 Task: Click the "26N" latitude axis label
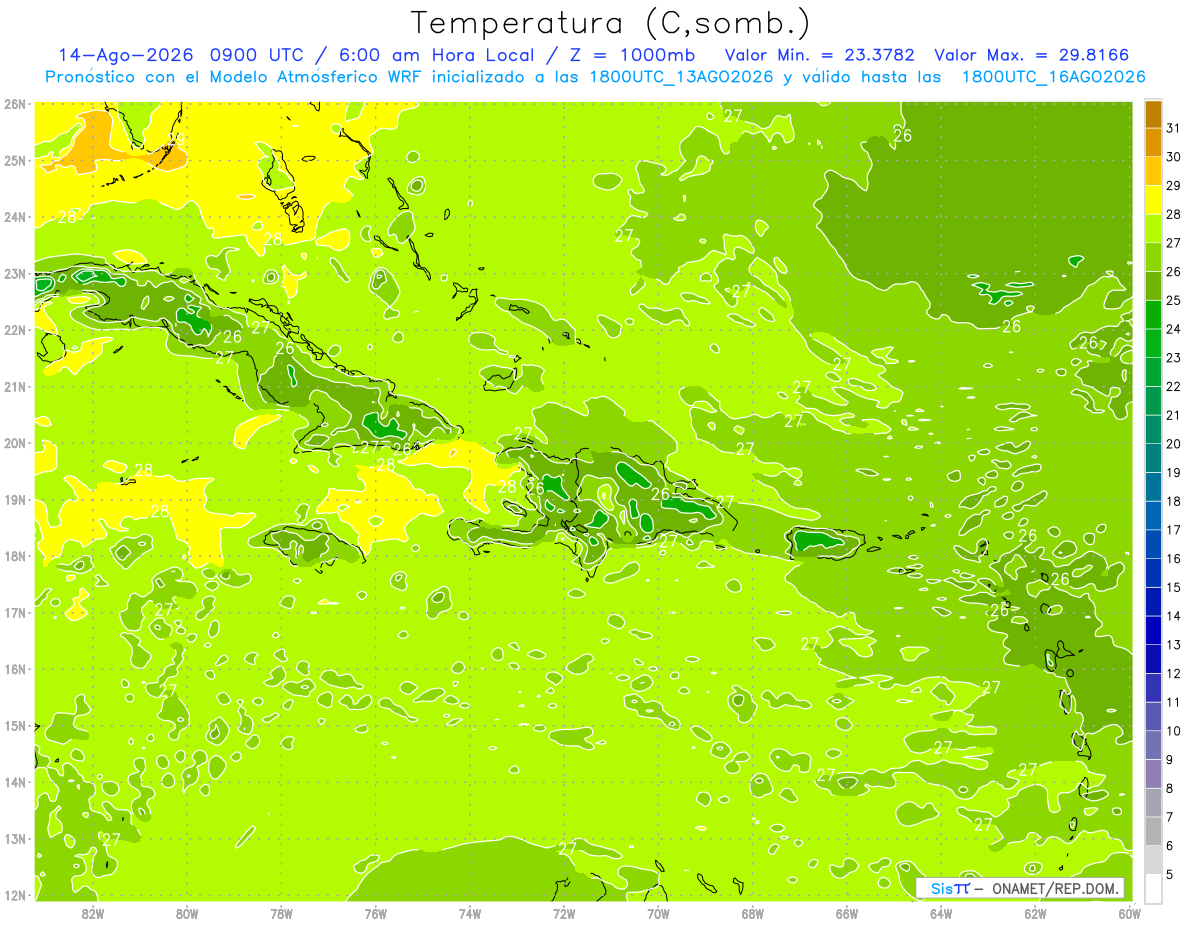click(x=15, y=104)
